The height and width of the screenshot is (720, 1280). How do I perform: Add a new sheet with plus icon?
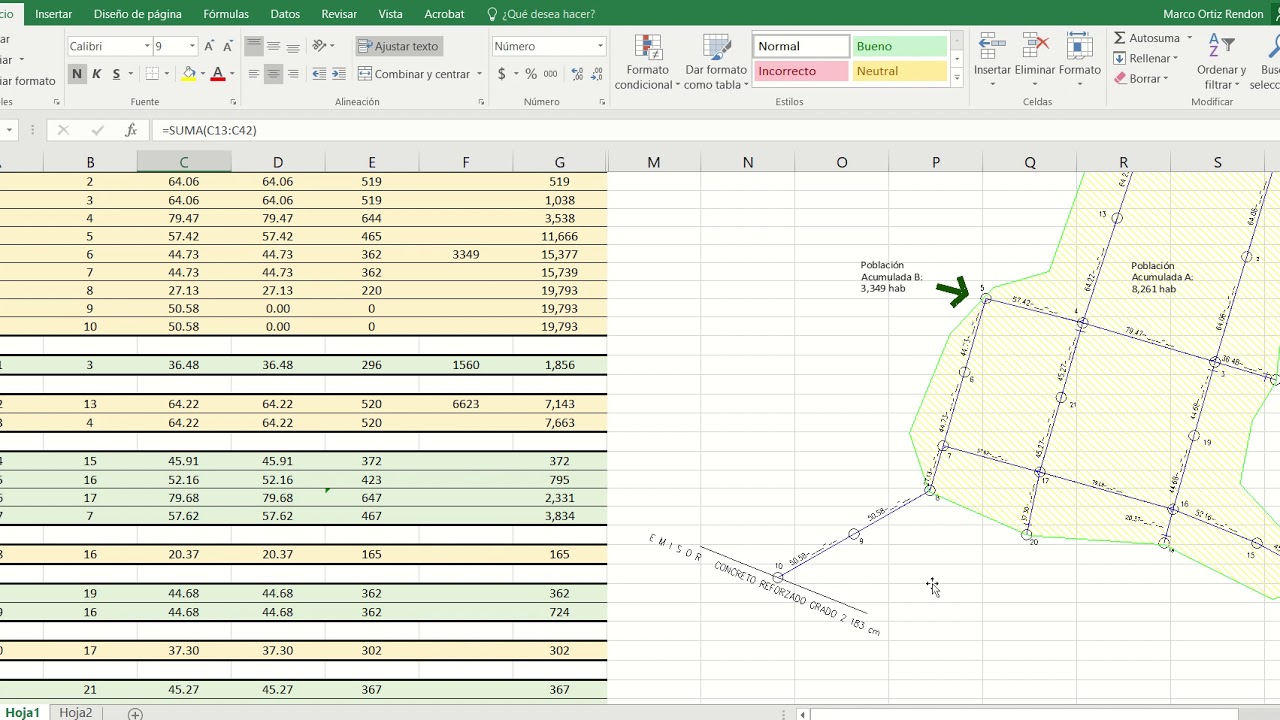[x=135, y=713]
